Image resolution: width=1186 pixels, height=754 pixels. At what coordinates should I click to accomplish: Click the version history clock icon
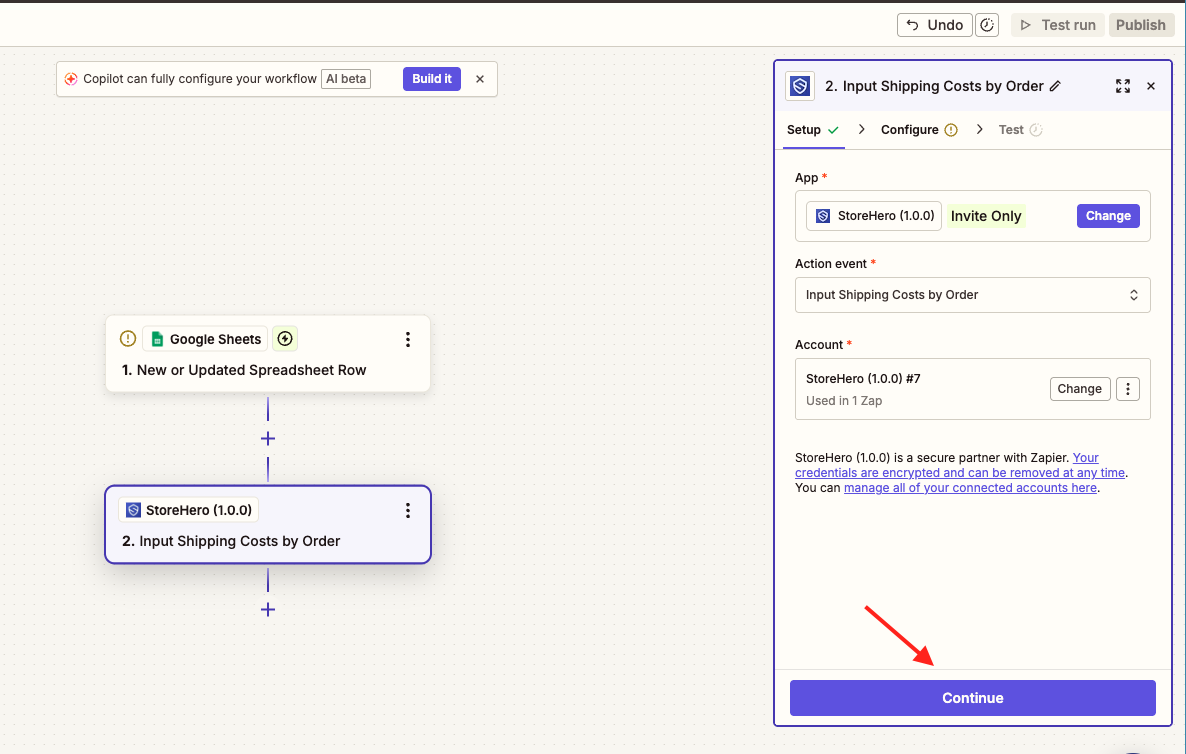pyautogui.click(x=986, y=25)
